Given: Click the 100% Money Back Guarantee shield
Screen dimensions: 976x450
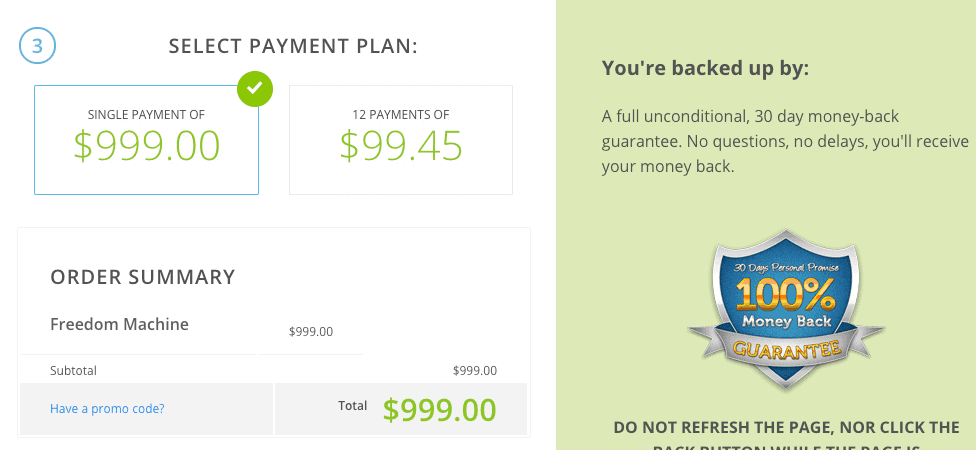Looking at the screenshot, I should (786, 310).
